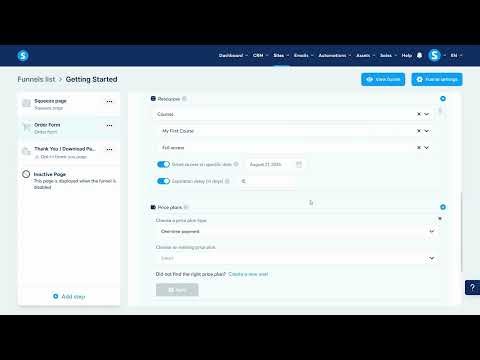Expand the My First Course dropdown
Screen dimensions: 480x360
point(426,131)
